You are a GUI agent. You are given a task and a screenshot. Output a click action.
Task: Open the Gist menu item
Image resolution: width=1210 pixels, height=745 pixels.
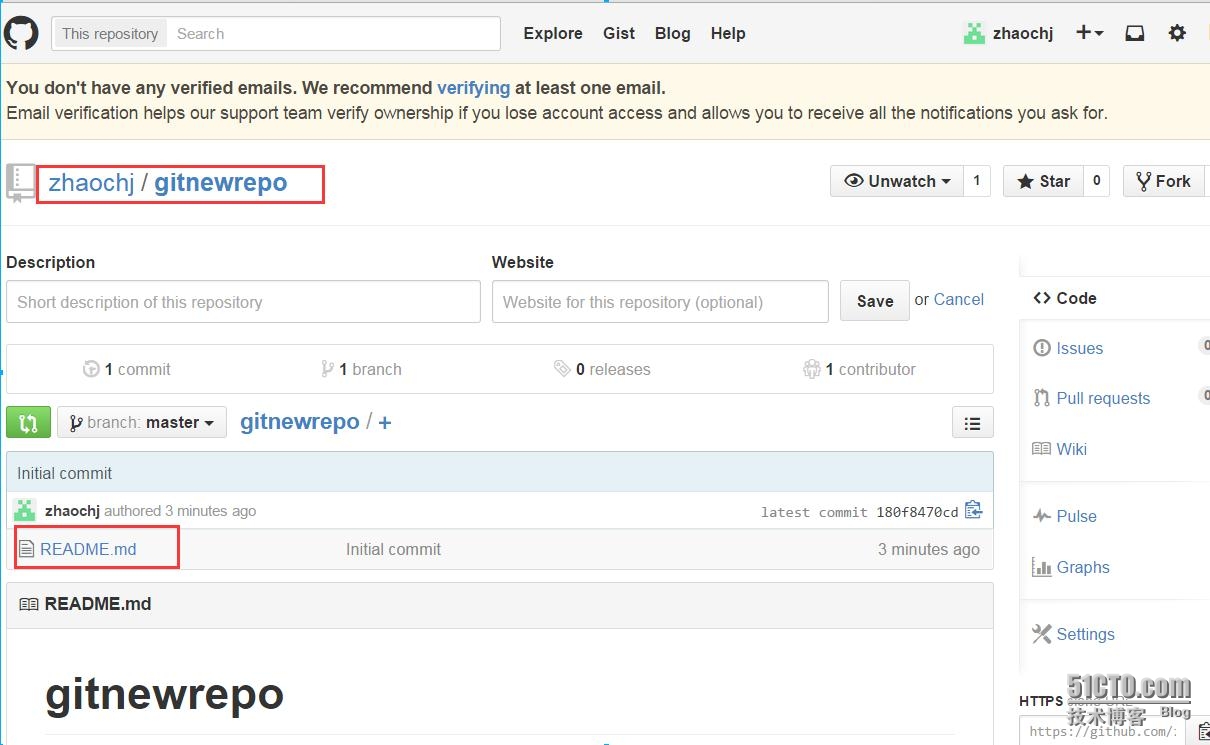coord(619,33)
